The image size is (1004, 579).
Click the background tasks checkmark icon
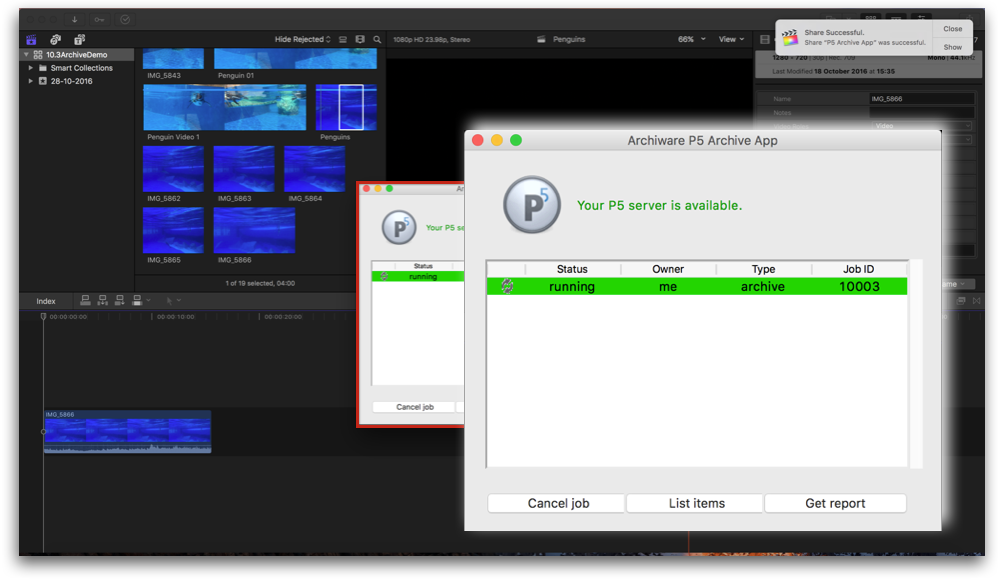[x=126, y=19]
